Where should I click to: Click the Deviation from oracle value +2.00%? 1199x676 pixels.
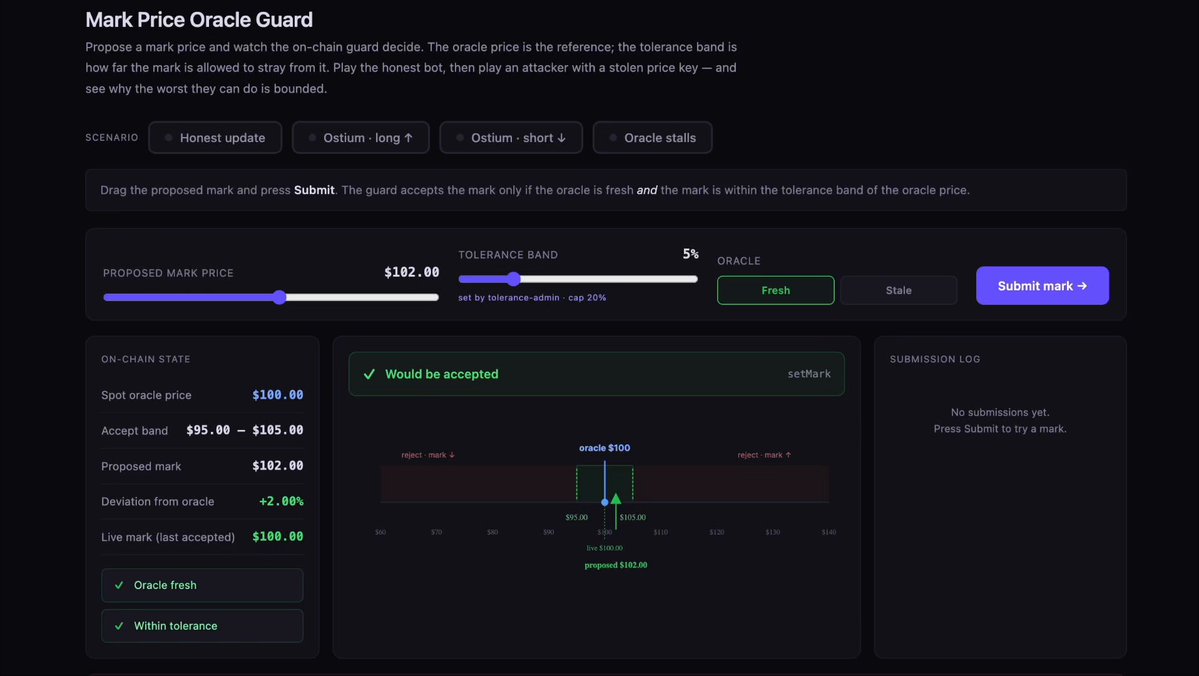click(281, 501)
